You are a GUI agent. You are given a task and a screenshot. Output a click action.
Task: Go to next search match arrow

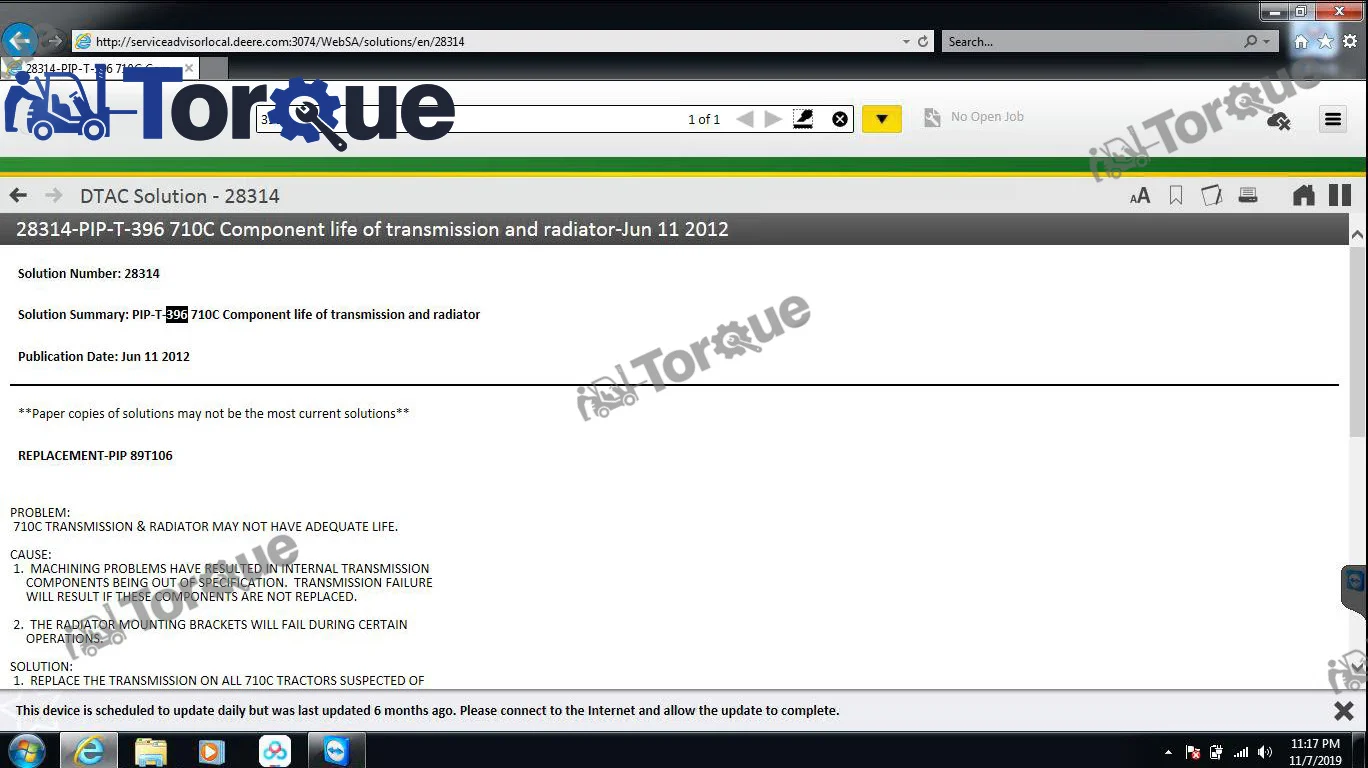tap(773, 119)
